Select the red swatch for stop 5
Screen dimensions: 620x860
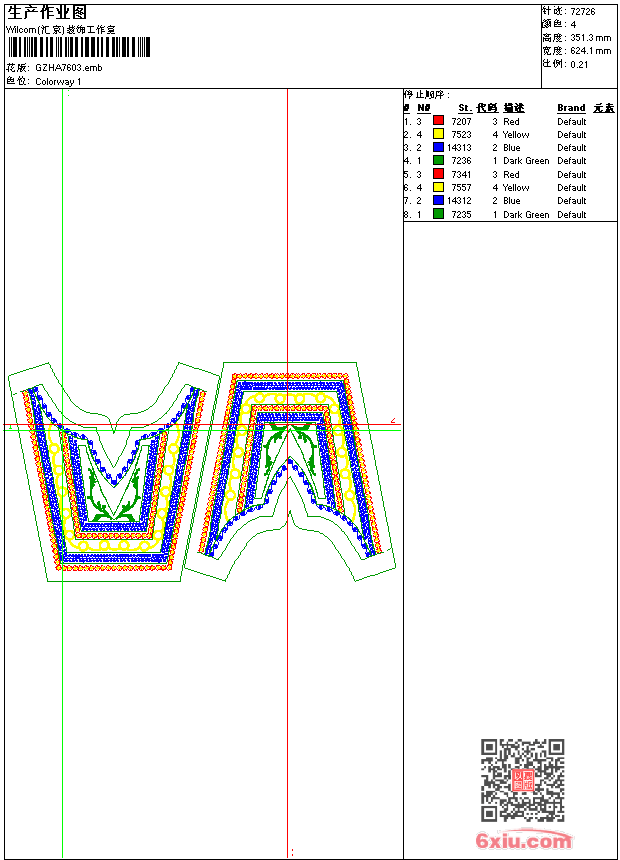pos(438,174)
